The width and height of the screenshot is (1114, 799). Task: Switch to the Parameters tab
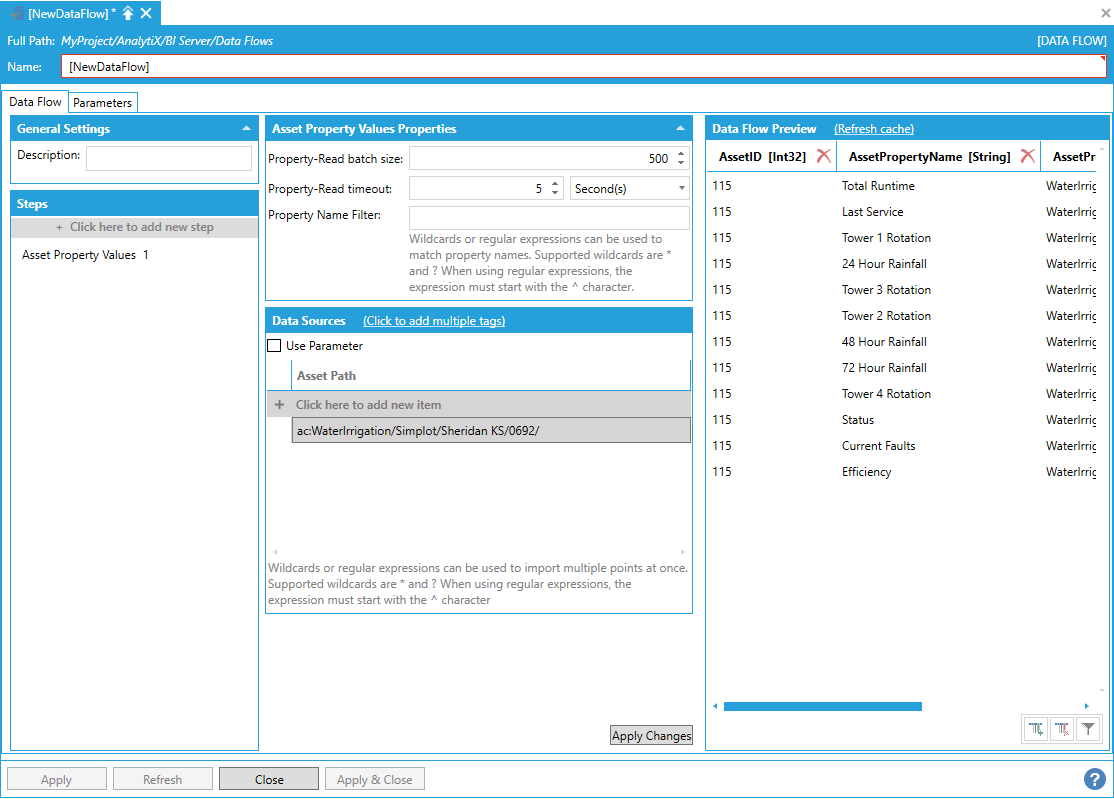point(102,103)
